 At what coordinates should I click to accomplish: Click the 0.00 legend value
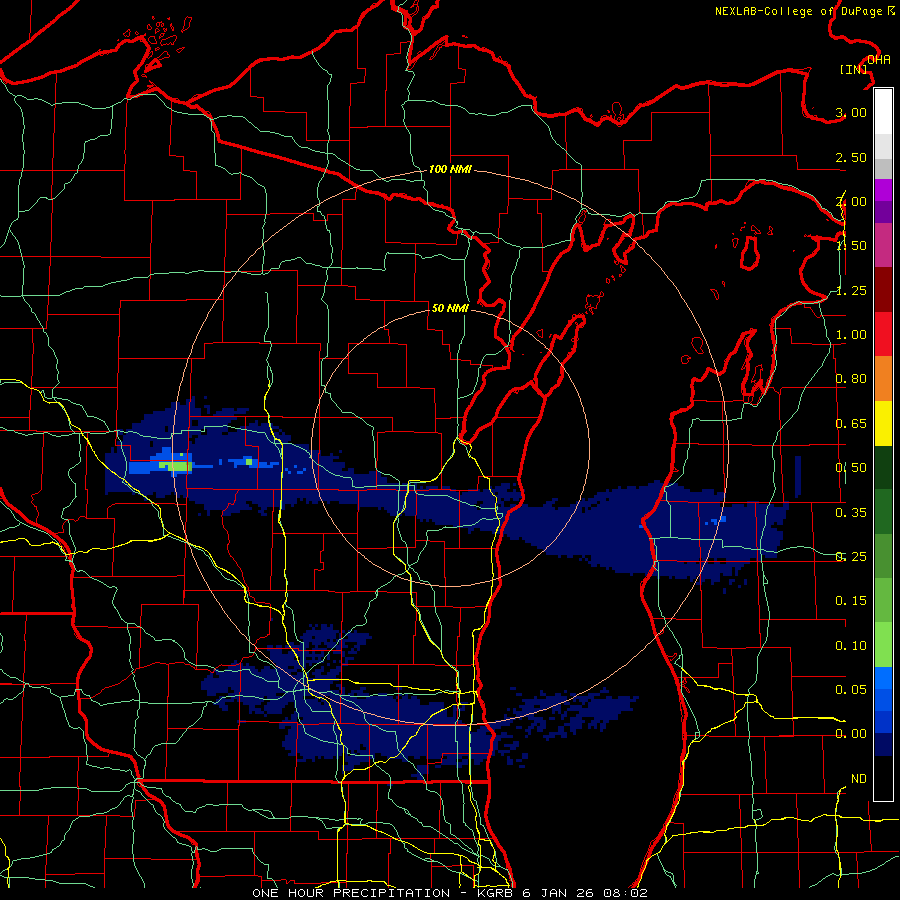[851, 734]
